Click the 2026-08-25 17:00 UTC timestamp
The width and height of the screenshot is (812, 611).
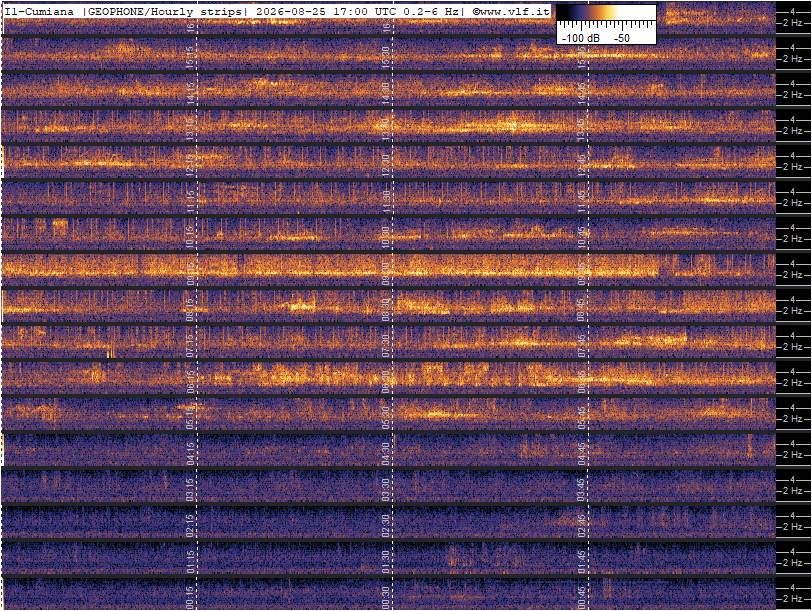pyautogui.click(x=324, y=11)
